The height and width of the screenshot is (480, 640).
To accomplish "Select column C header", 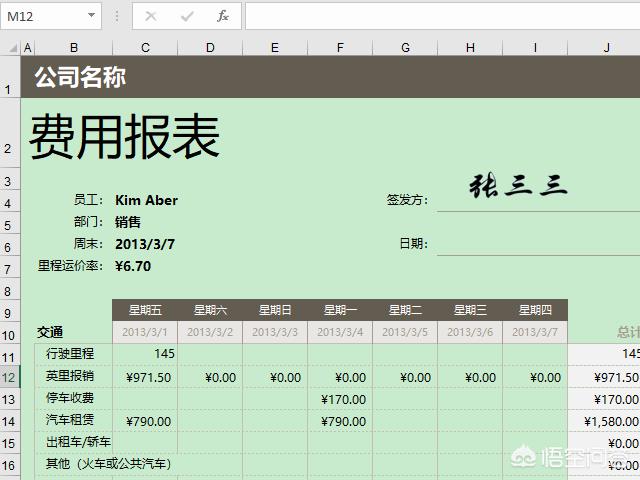I will (145, 48).
